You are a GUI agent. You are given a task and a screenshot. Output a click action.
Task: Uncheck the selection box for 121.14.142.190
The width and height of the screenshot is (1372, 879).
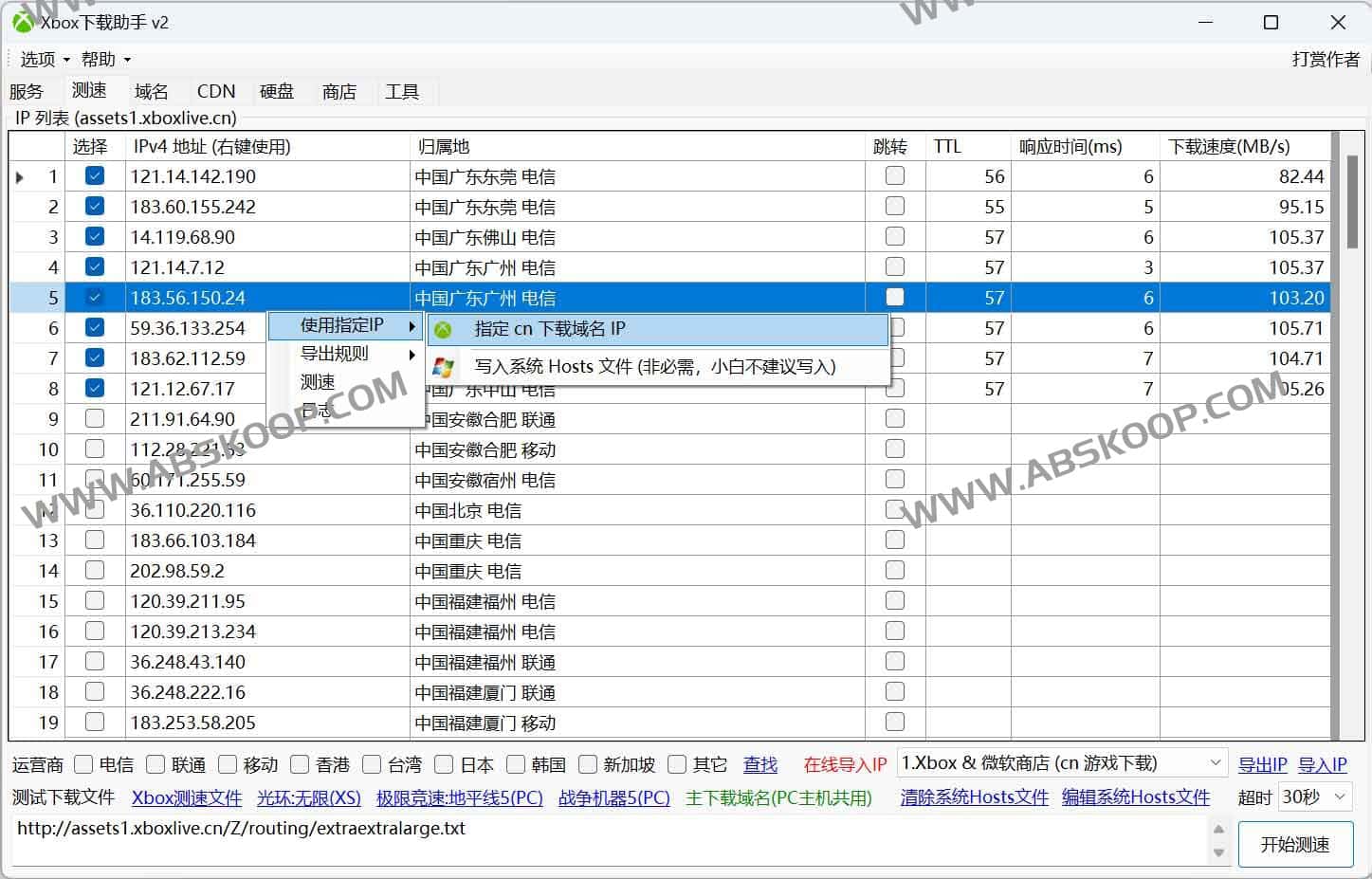point(95,175)
